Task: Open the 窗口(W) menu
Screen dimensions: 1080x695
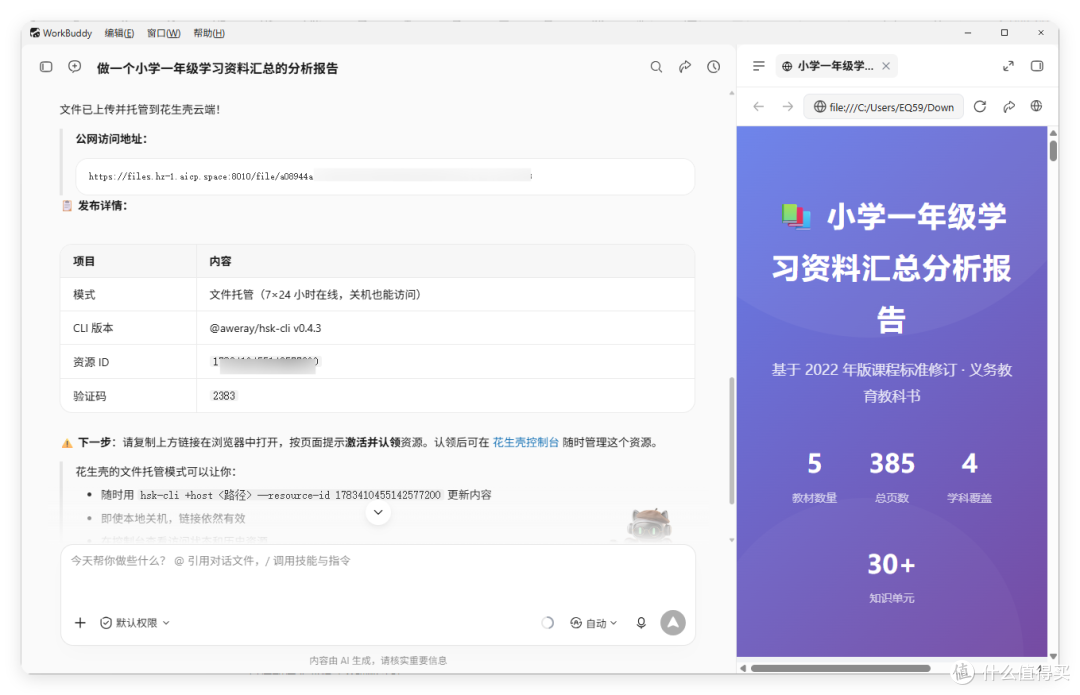Action: [x=164, y=33]
